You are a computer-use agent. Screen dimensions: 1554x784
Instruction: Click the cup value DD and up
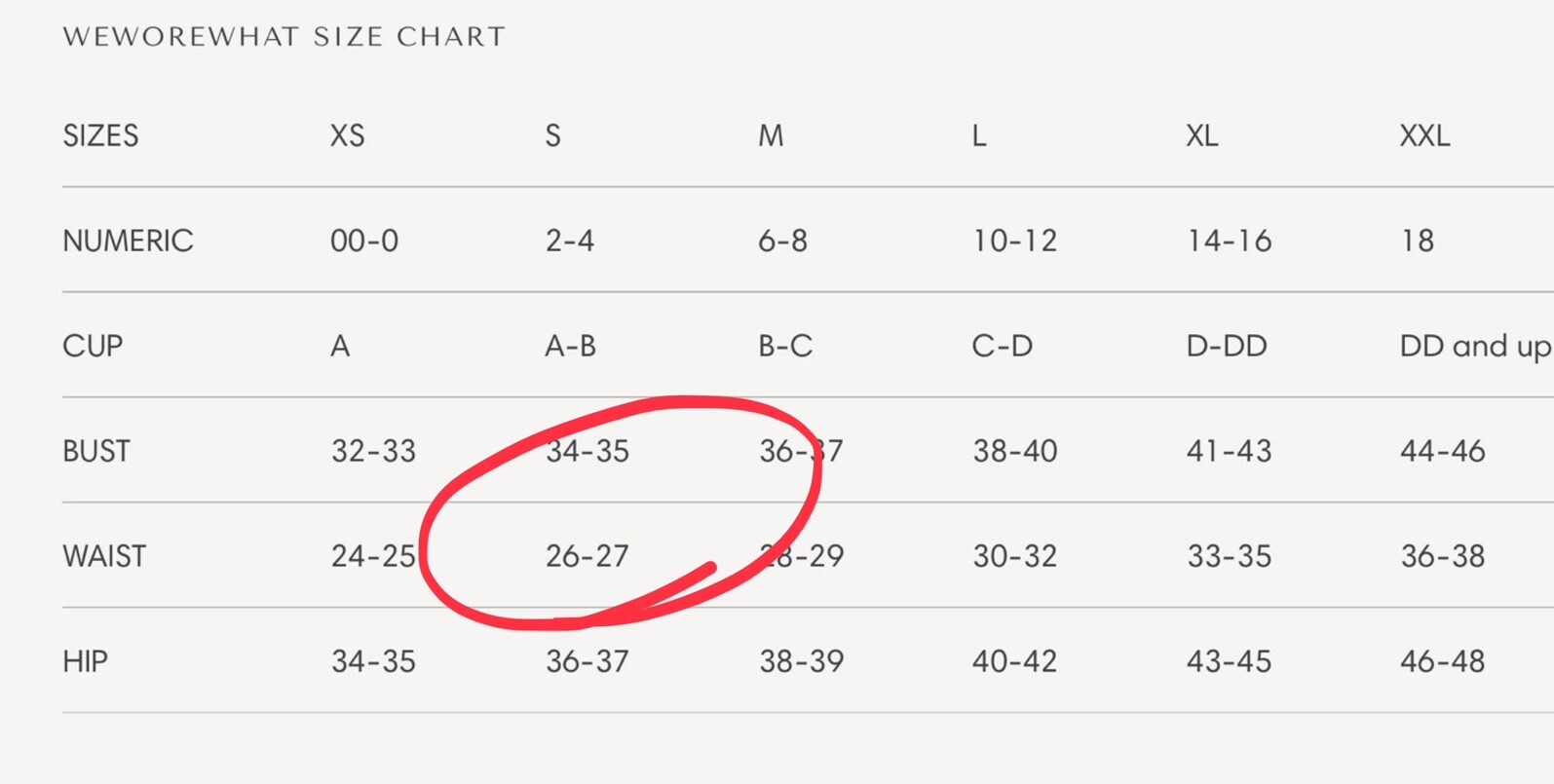point(1475,347)
